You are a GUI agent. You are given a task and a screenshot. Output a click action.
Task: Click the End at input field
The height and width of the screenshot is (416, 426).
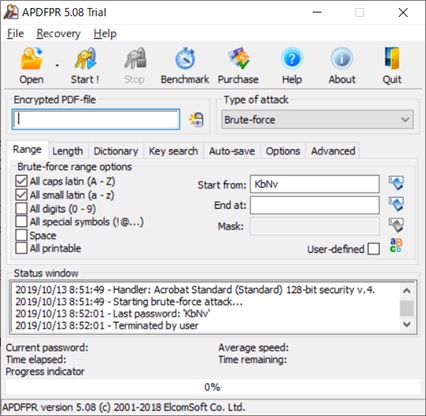click(x=315, y=205)
